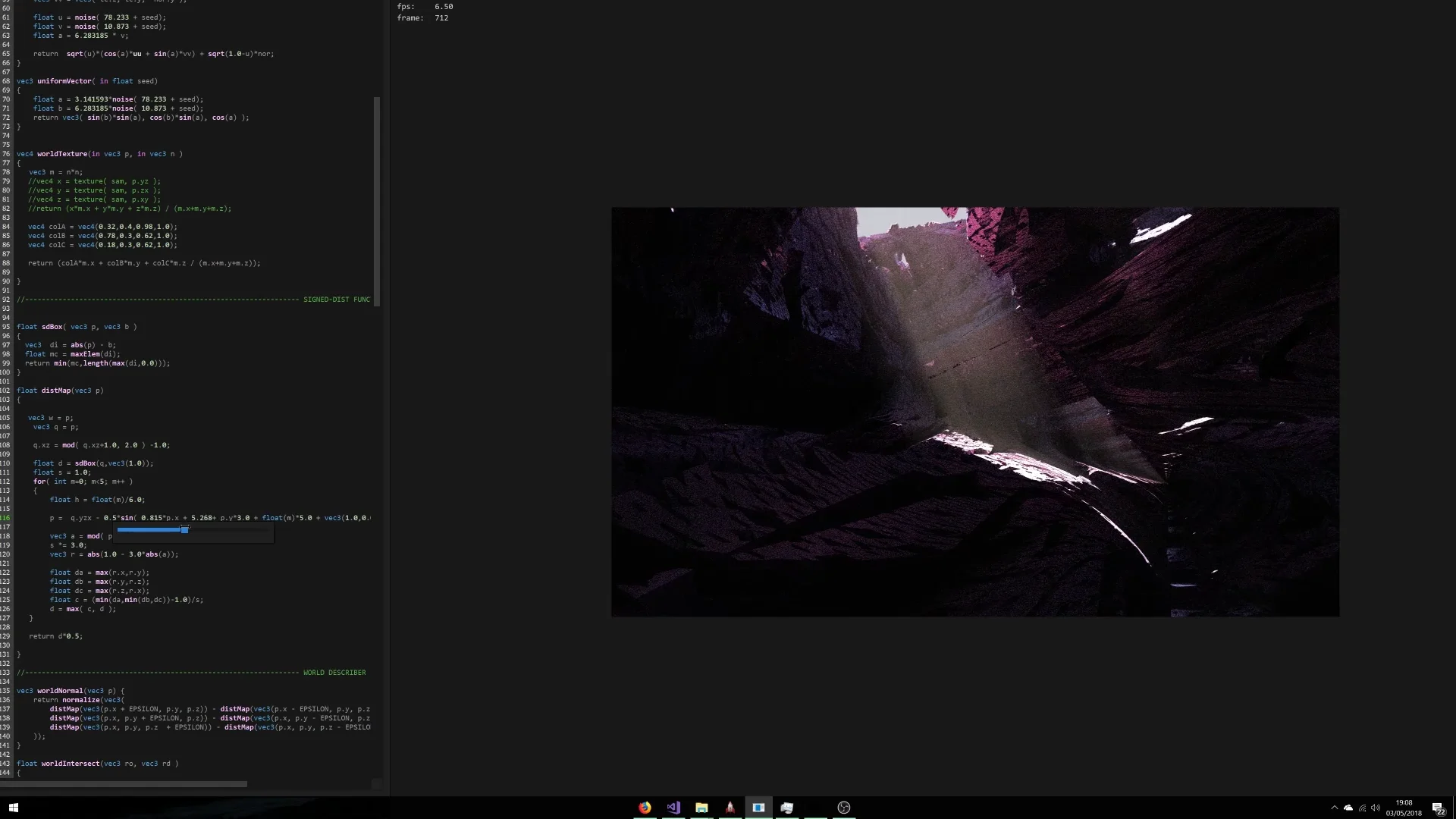Launch the rocket shader app from the taskbar

[x=730, y=808]
